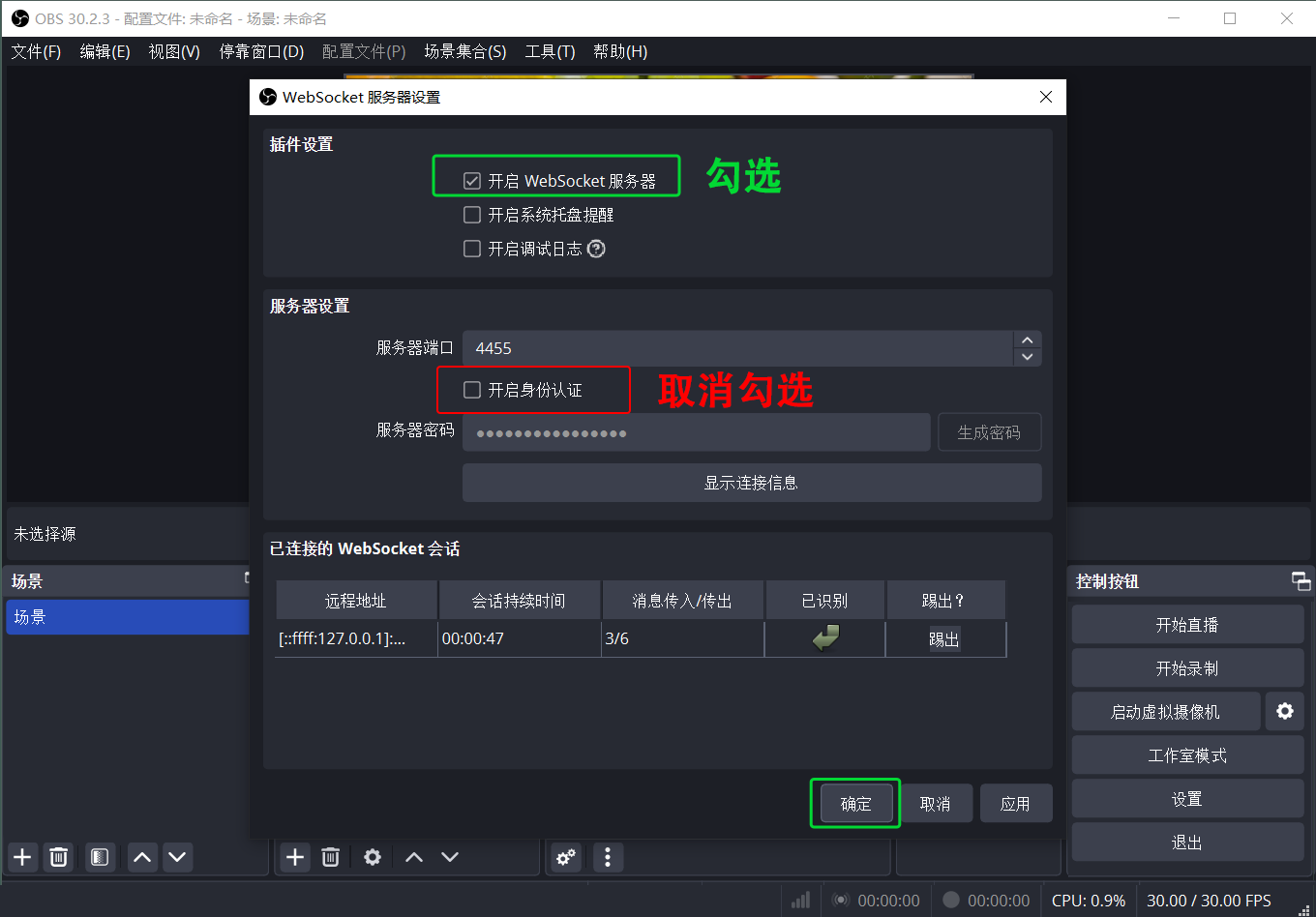Undock the Controls panel via float icon
The image size is (1316, 917).
point(1301,581)
